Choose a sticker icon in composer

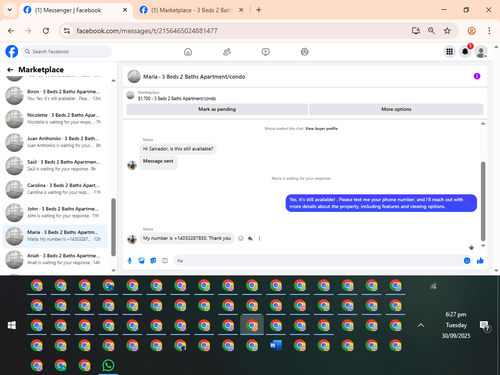(x=153, y=261)
